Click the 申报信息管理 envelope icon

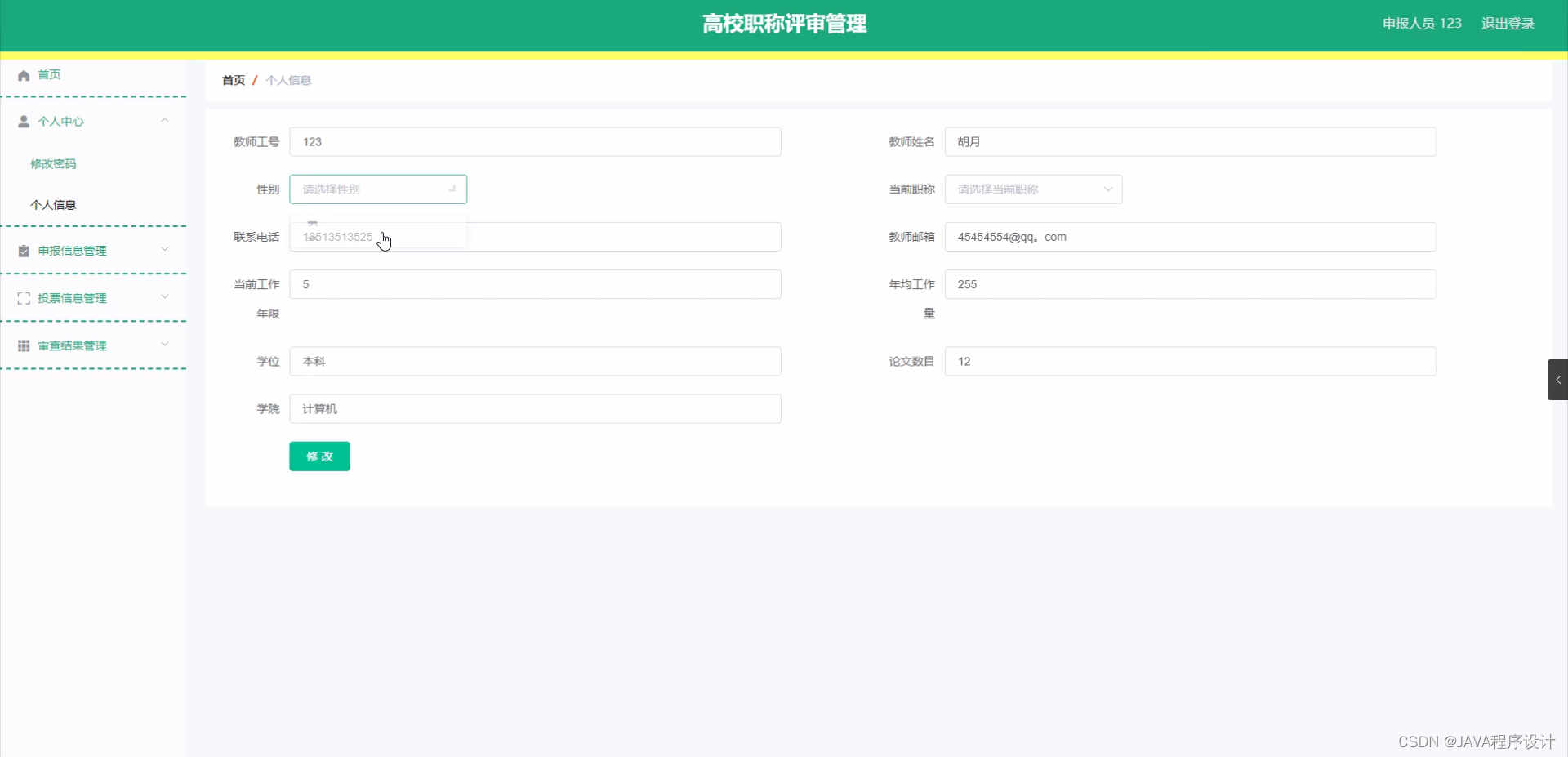[23, 250]
